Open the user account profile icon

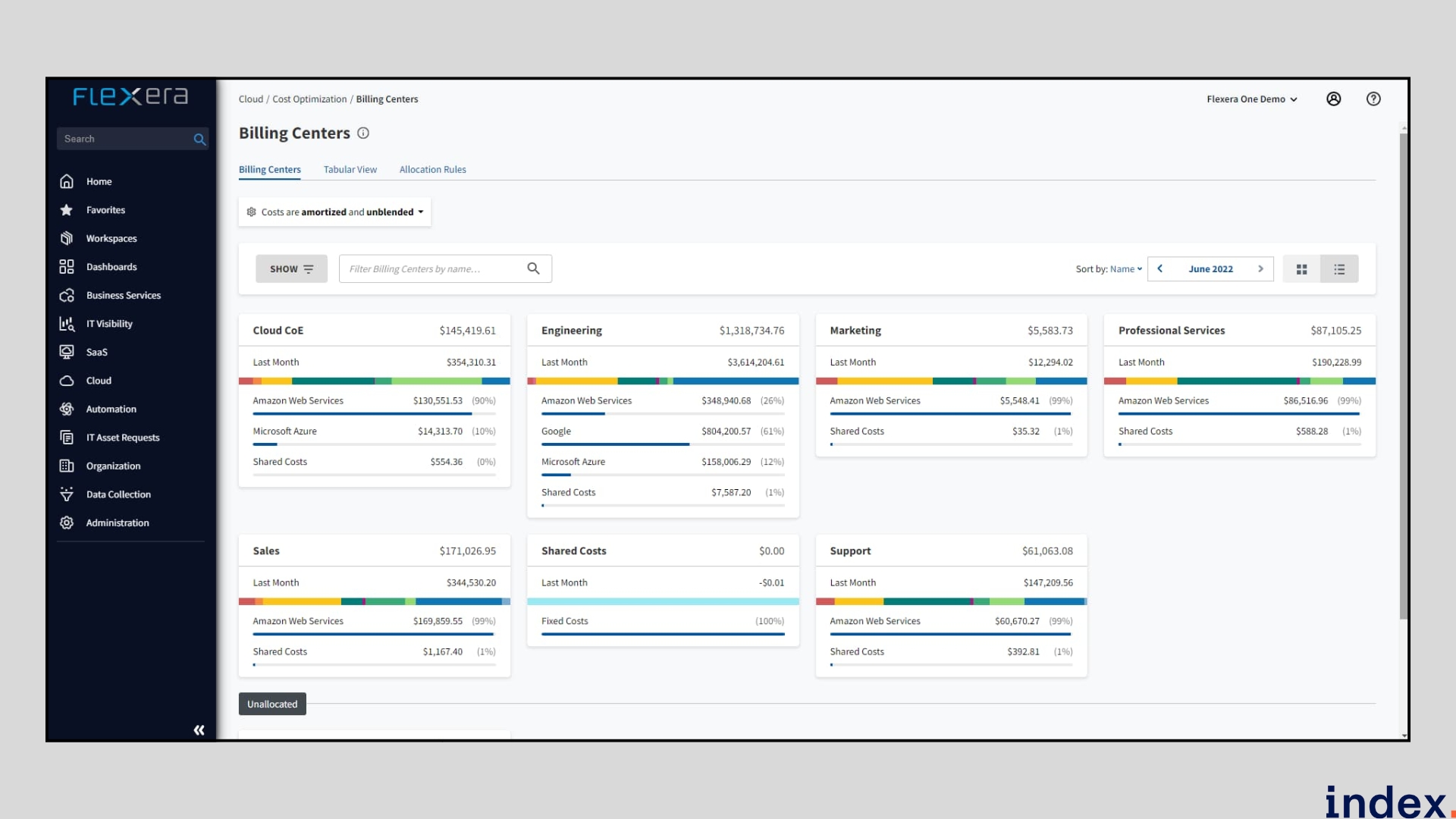[x=1333, y=99]
